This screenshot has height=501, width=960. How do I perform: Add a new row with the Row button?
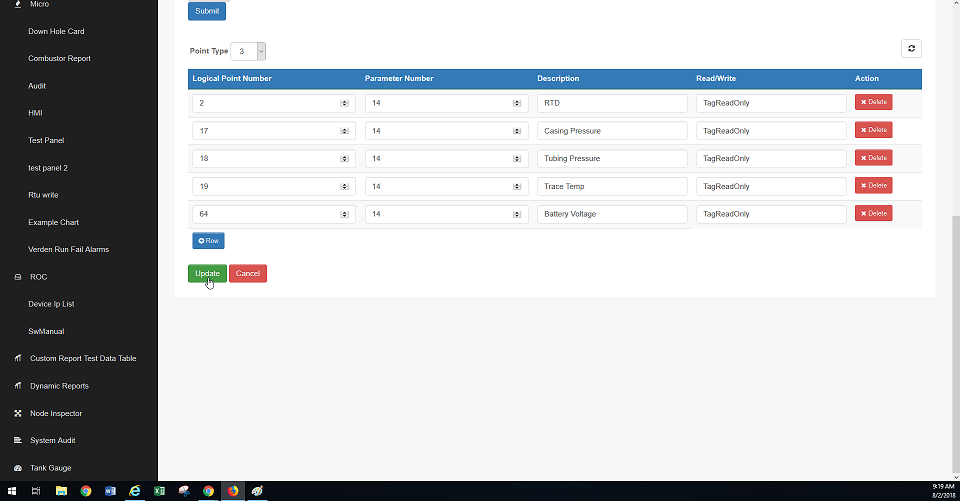208,241
